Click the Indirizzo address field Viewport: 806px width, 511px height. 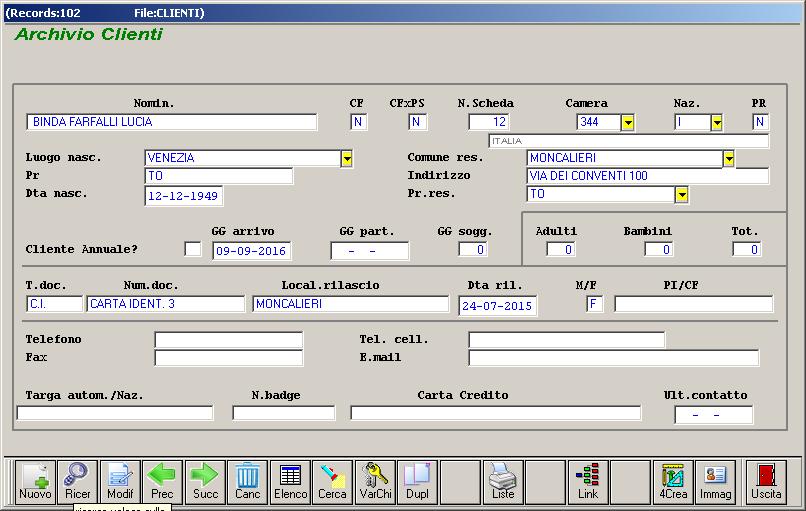(x=648, y=176)
